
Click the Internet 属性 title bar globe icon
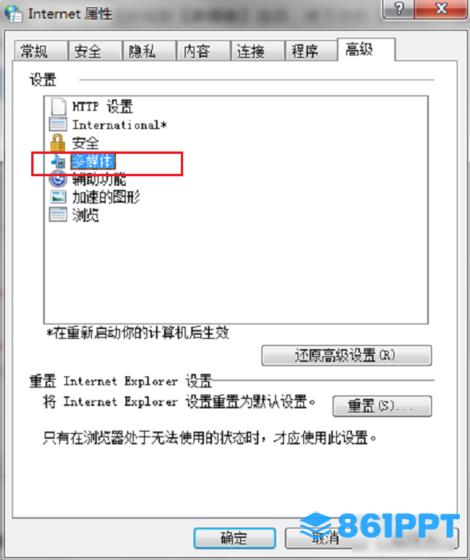14,14
